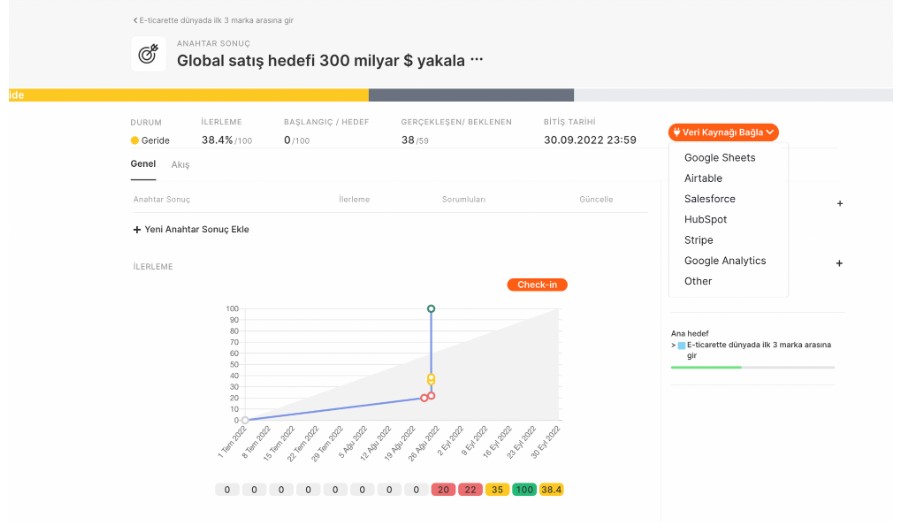Viewport: 898px width, 522px height.
Task: Click the red check-in badge showing 22
Action: click(x=470, y=490)
